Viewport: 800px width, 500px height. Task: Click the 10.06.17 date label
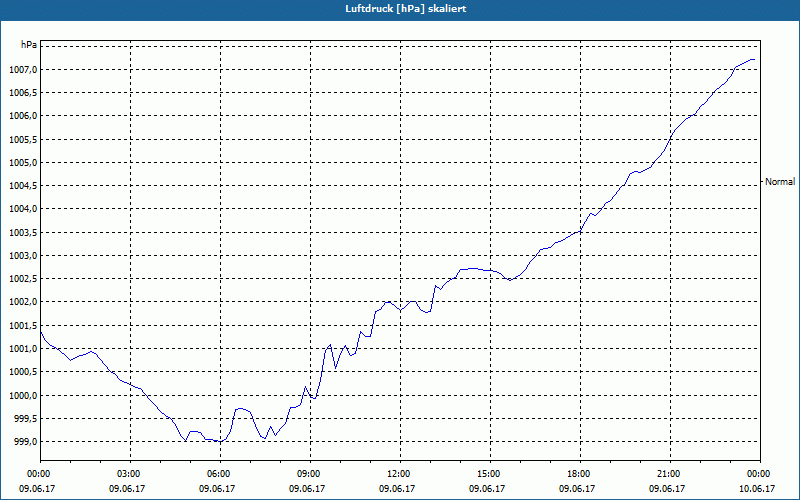click(757, 488)
